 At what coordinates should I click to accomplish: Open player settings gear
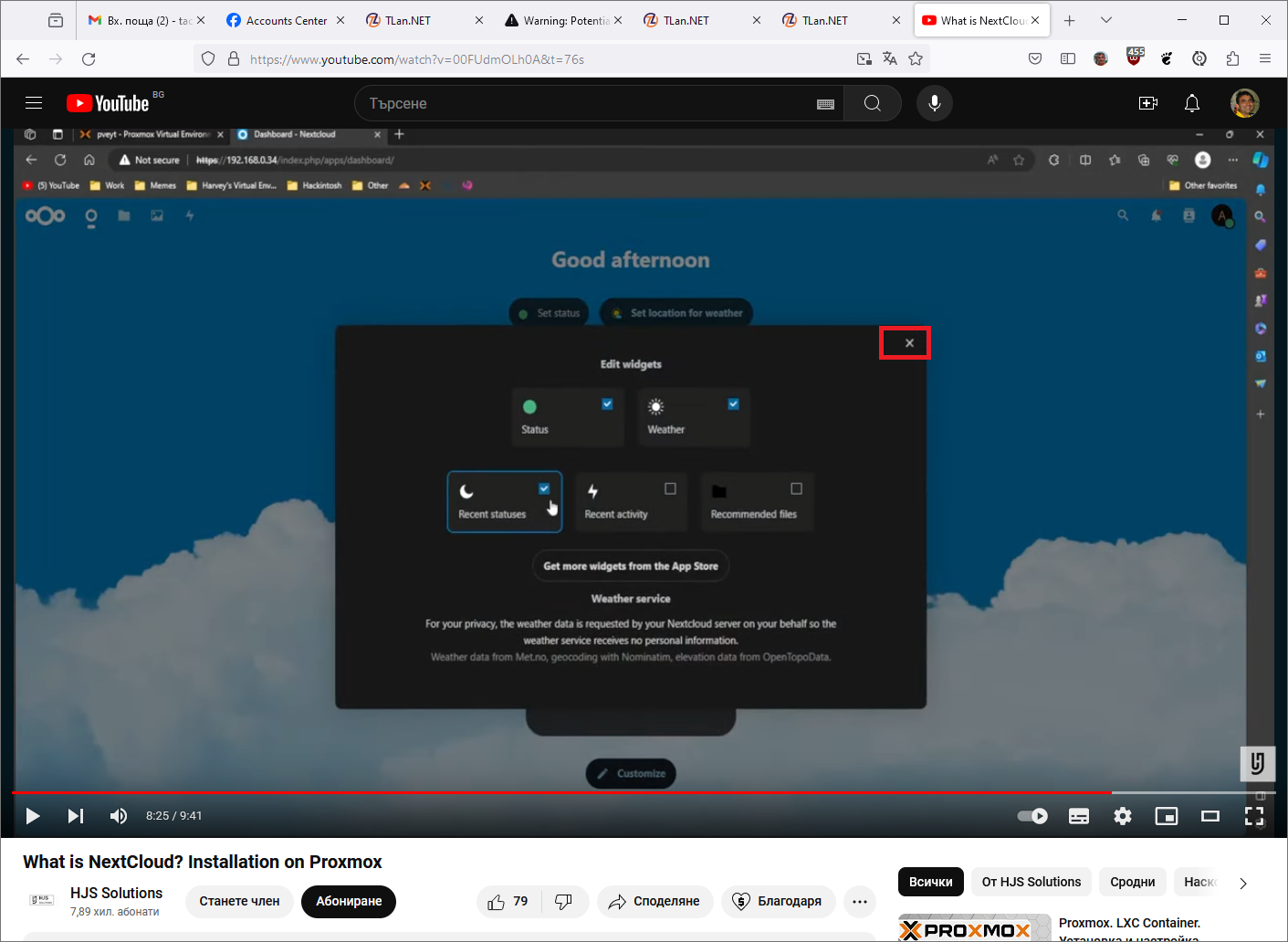pos(1123,816)
